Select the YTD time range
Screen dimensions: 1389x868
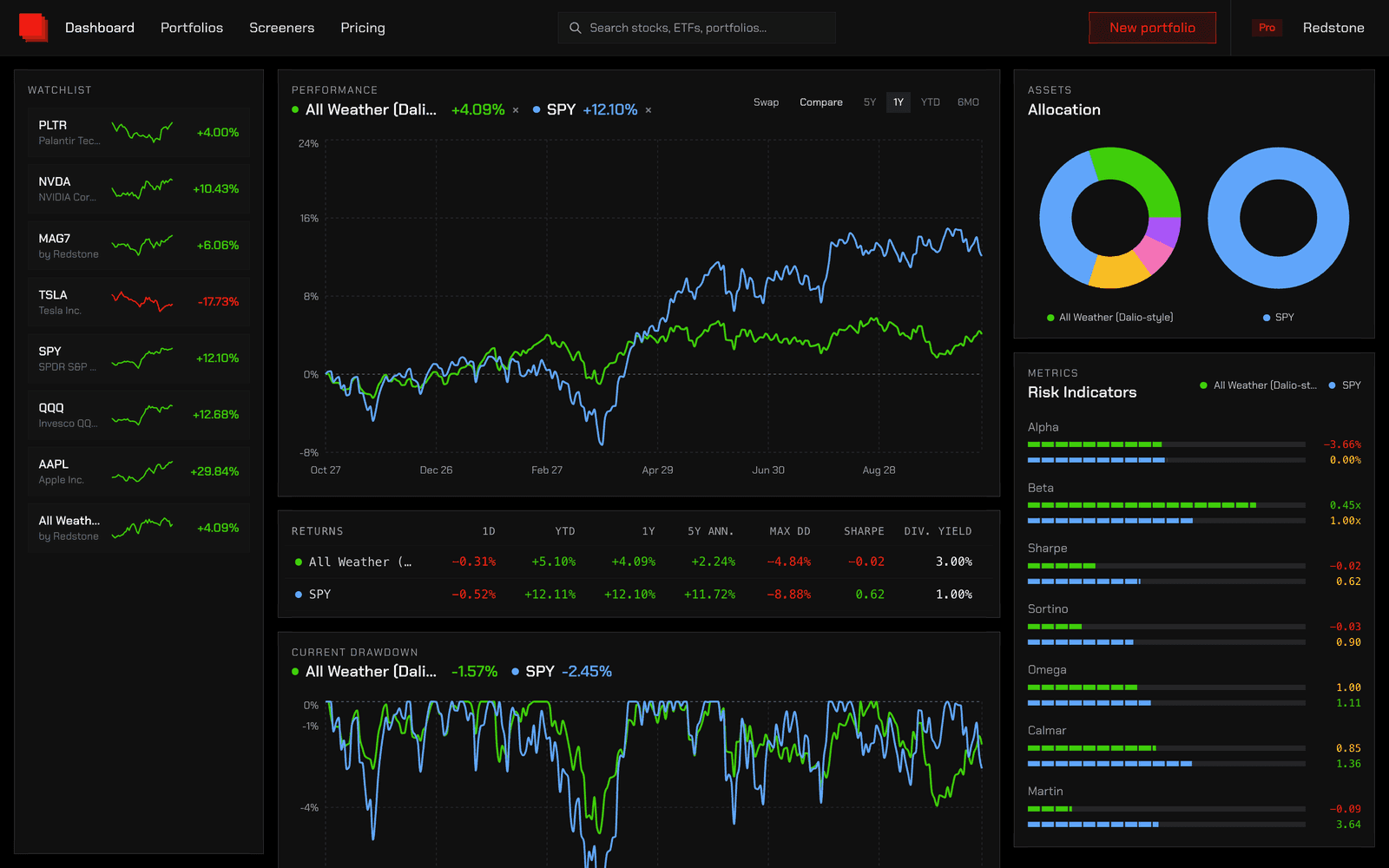tap(931, 102)
